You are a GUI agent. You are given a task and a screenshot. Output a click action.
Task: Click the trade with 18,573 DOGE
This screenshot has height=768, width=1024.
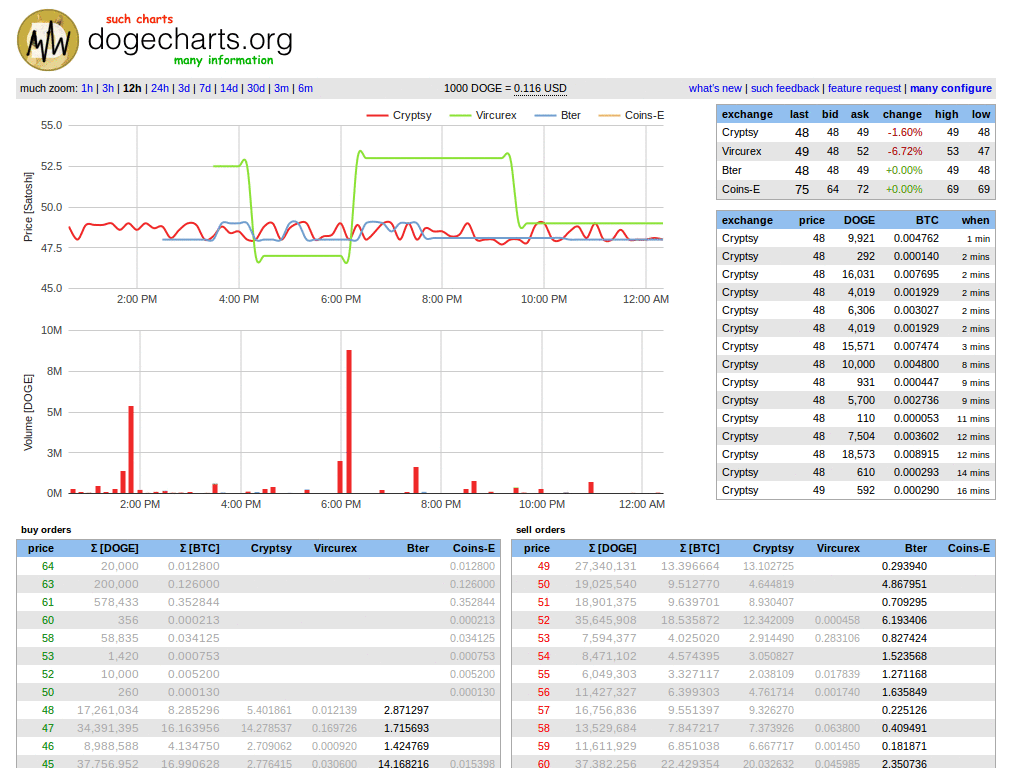pyautogui.click(x=856, y=455)
